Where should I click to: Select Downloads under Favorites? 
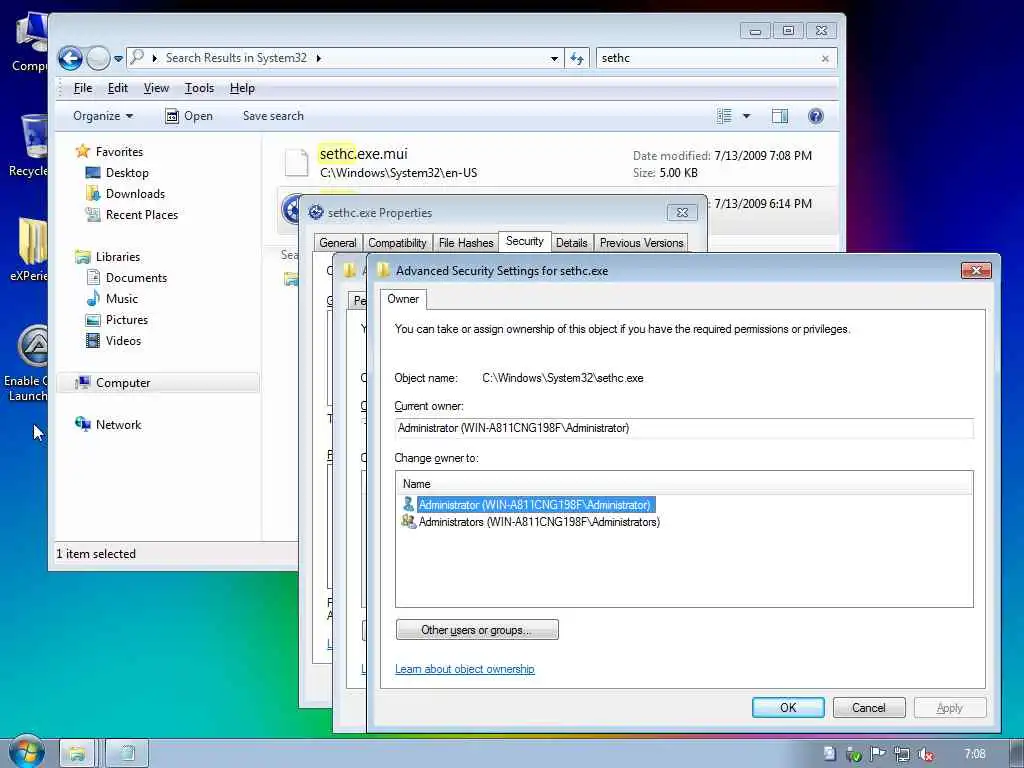coord(135,193)
